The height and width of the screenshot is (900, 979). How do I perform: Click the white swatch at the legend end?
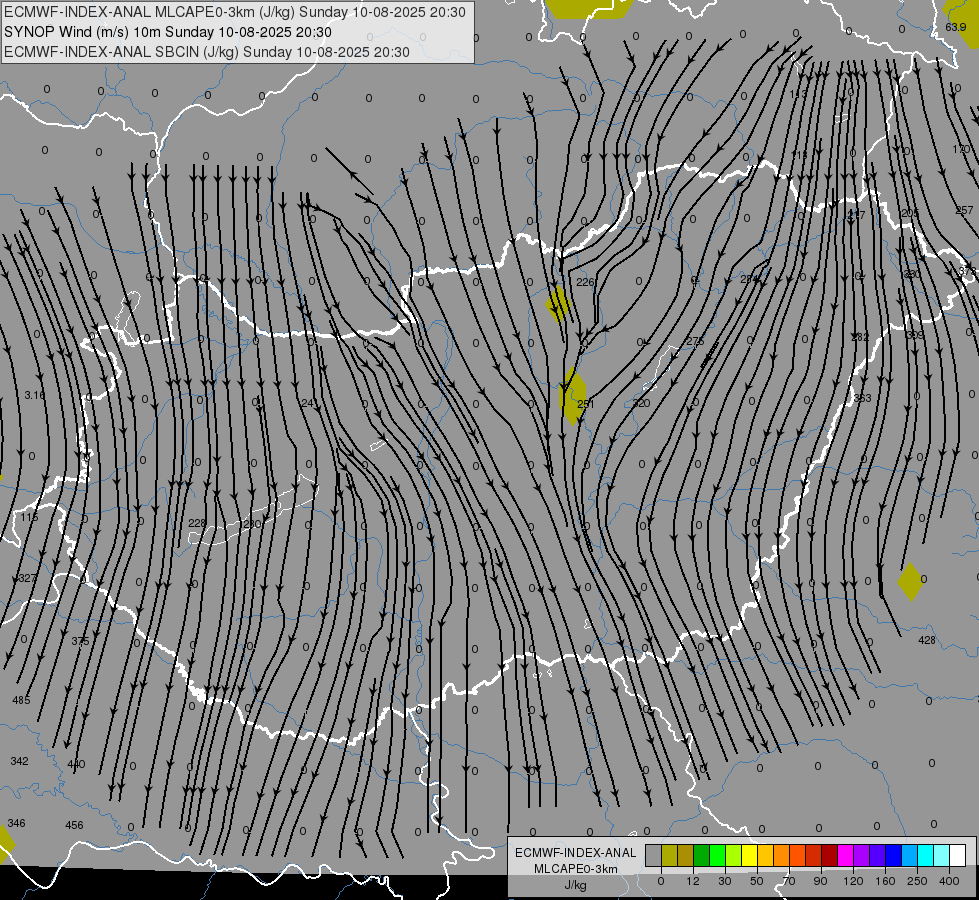coord(958,855)
